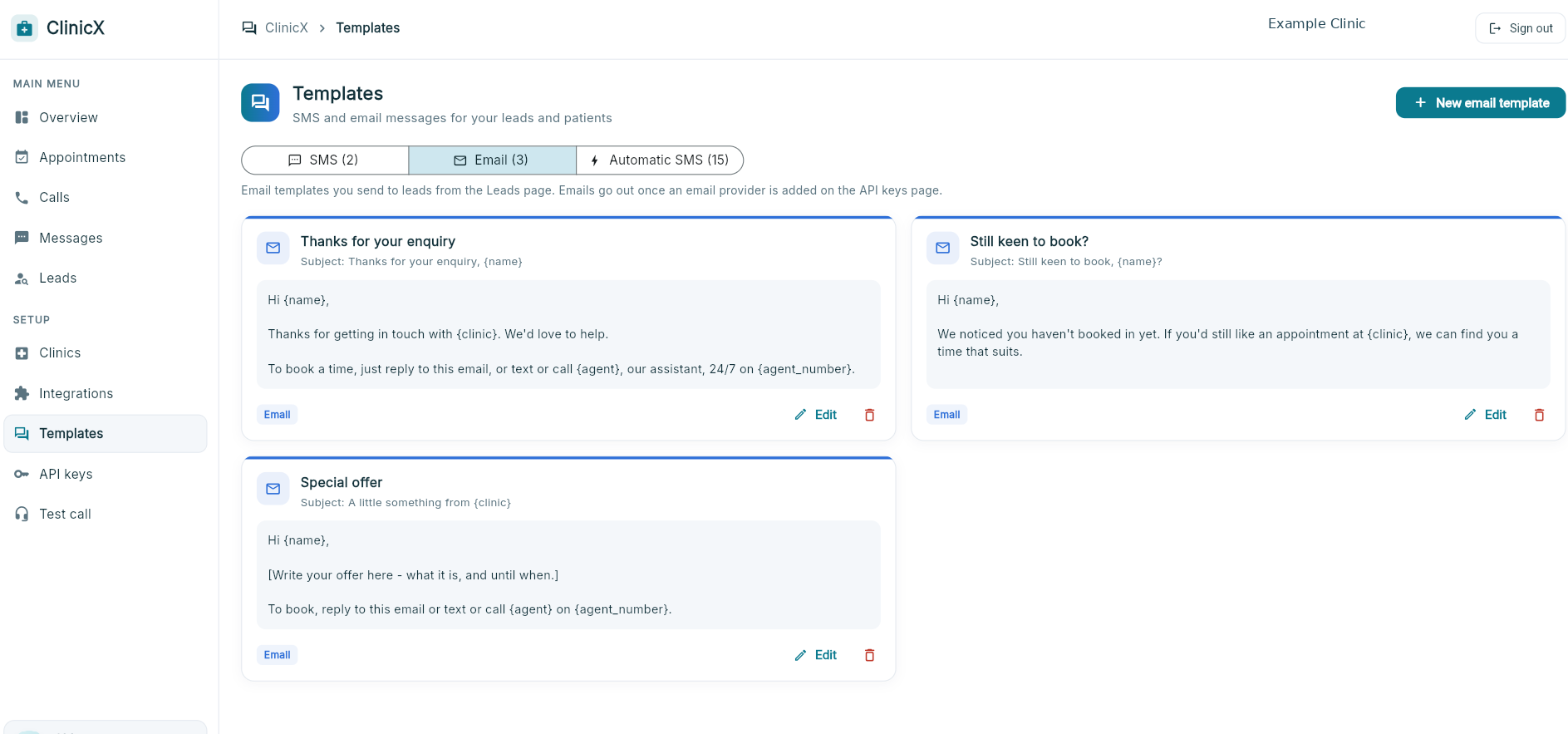1568x734 pixels.
Task: Click the ClinicX logo icon
Action: (24, 28)
